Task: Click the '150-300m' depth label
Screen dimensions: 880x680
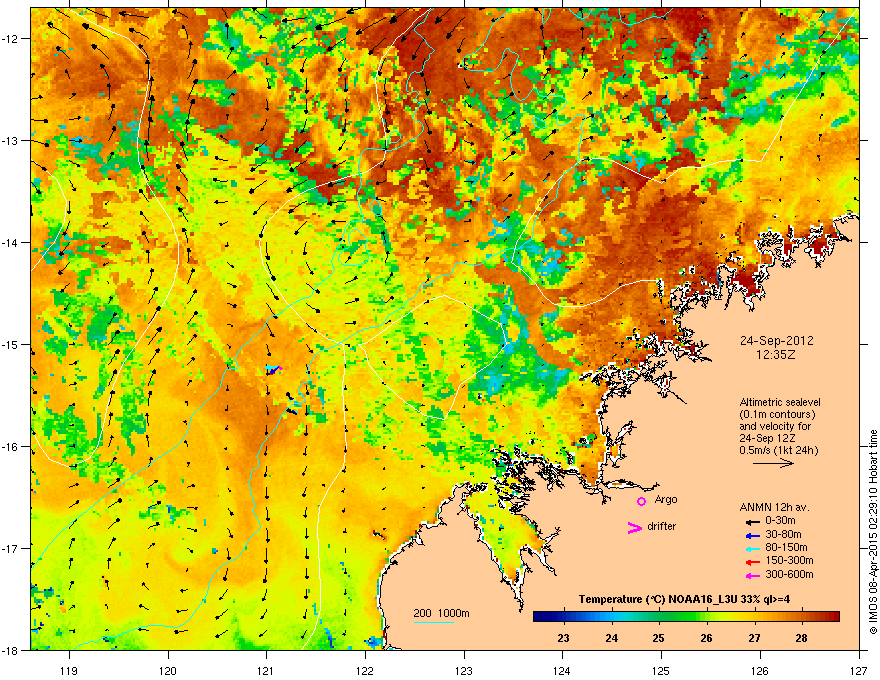Action: point(789,560)
